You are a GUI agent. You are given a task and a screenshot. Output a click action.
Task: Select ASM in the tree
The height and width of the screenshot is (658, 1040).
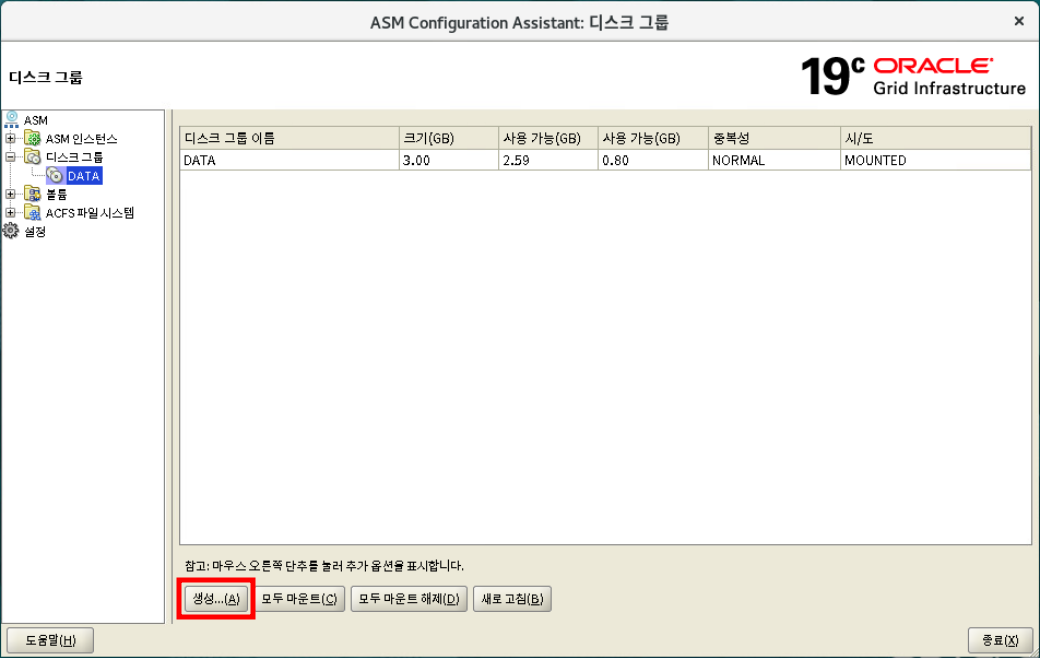(x=36, y=120)
